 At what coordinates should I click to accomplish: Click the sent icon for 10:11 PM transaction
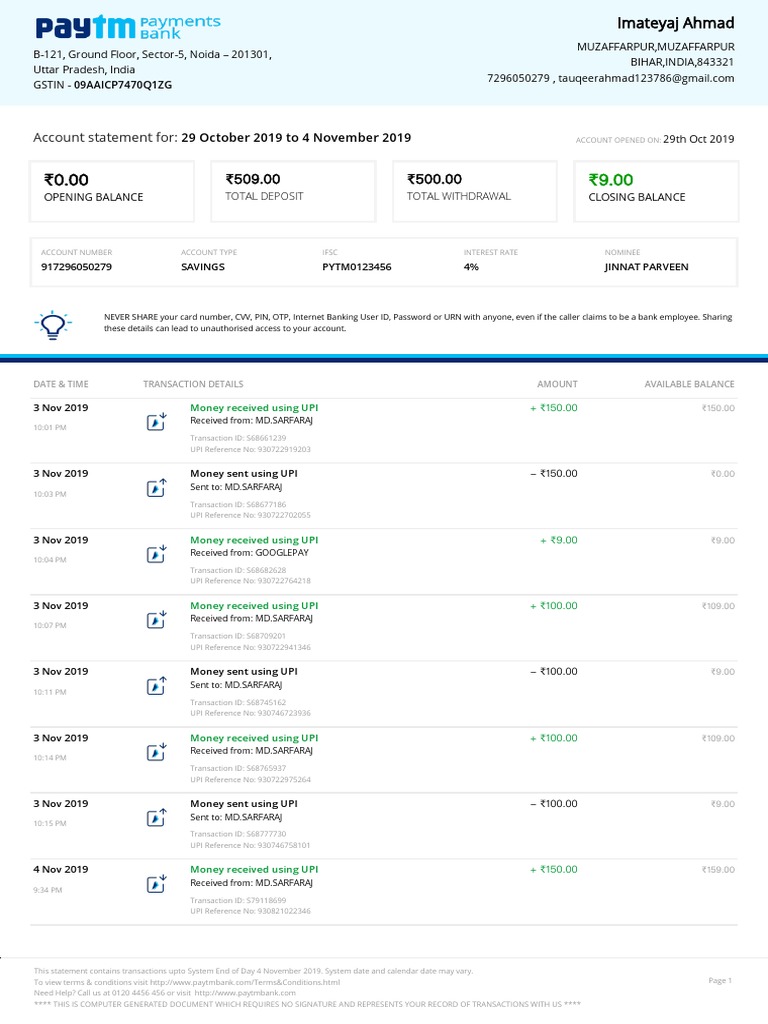[x=156, y=686]
